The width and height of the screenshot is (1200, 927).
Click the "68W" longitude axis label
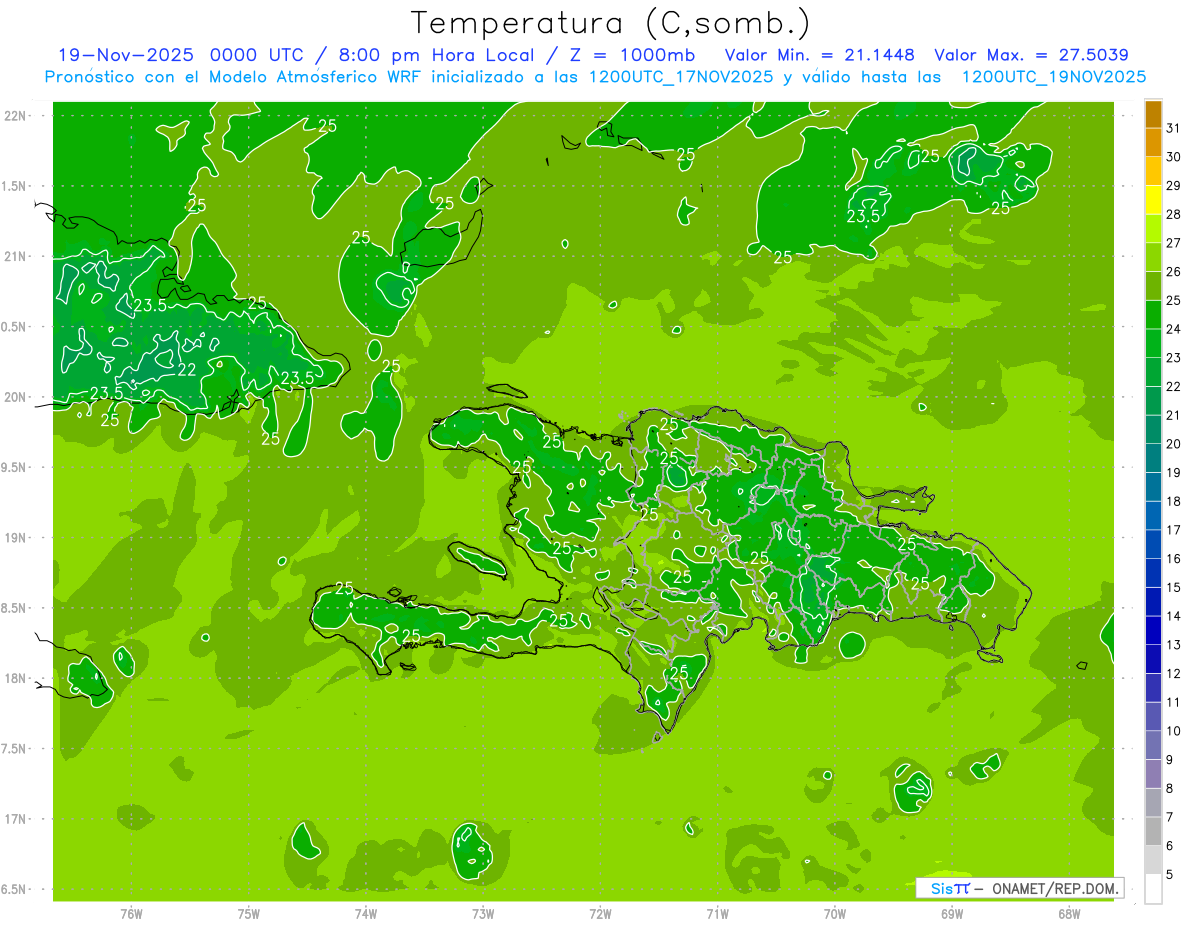coord(1069,912)
